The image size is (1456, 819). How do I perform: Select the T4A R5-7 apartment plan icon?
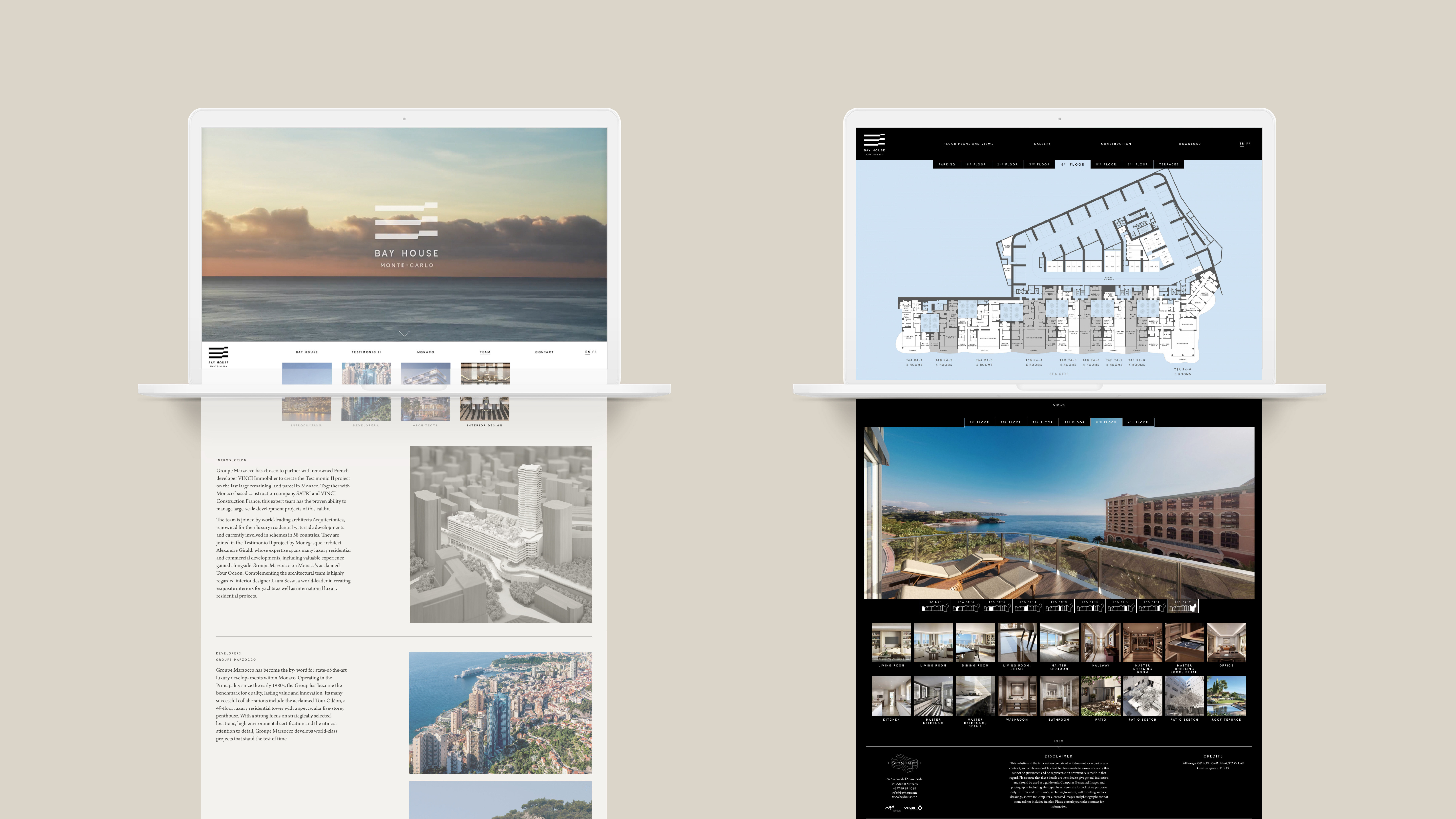coord(1121,606)
